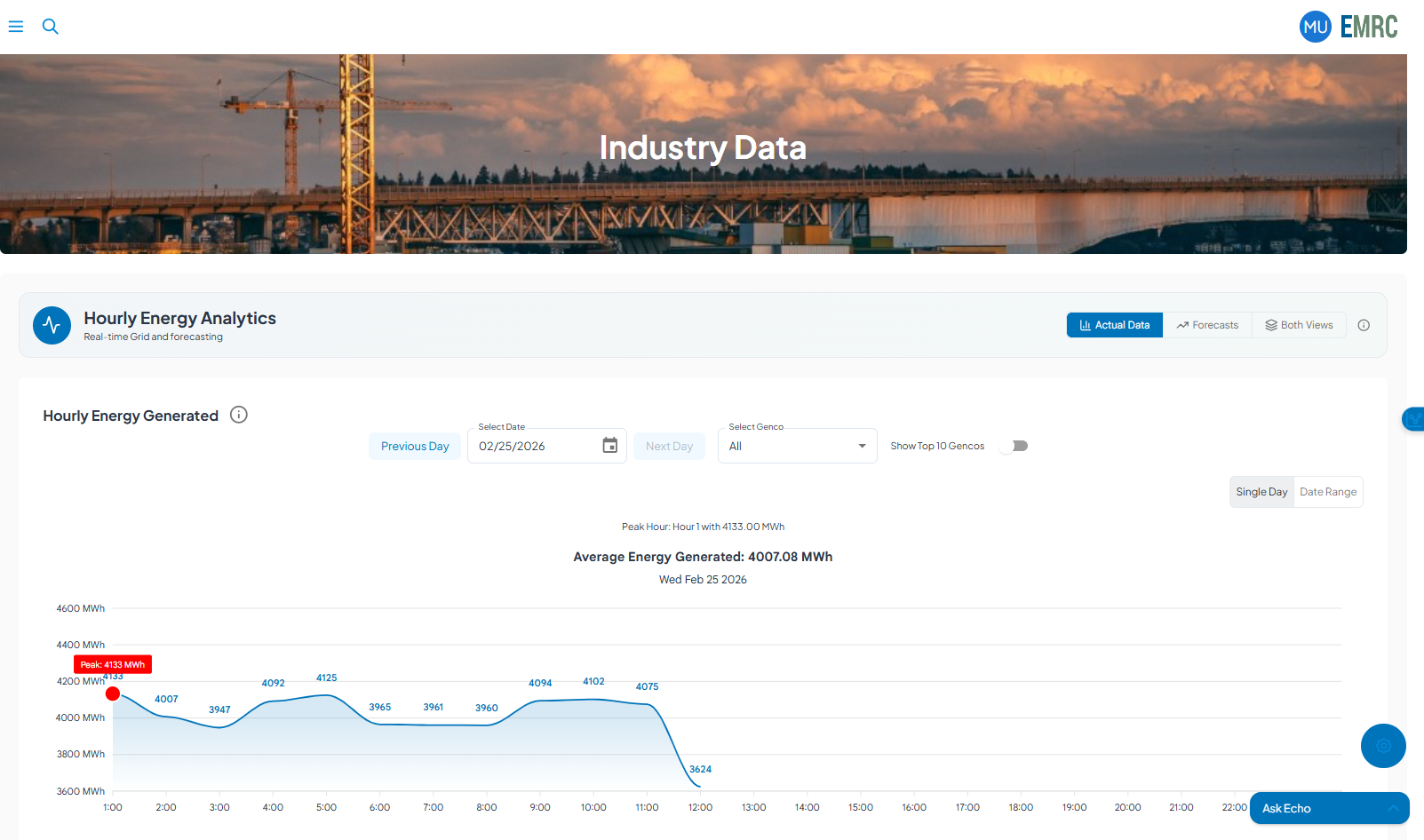The width and height of the screenshot is (1424, 840).
Task: Click the layers icon in Both Views
Action: tap(1270, 325)
